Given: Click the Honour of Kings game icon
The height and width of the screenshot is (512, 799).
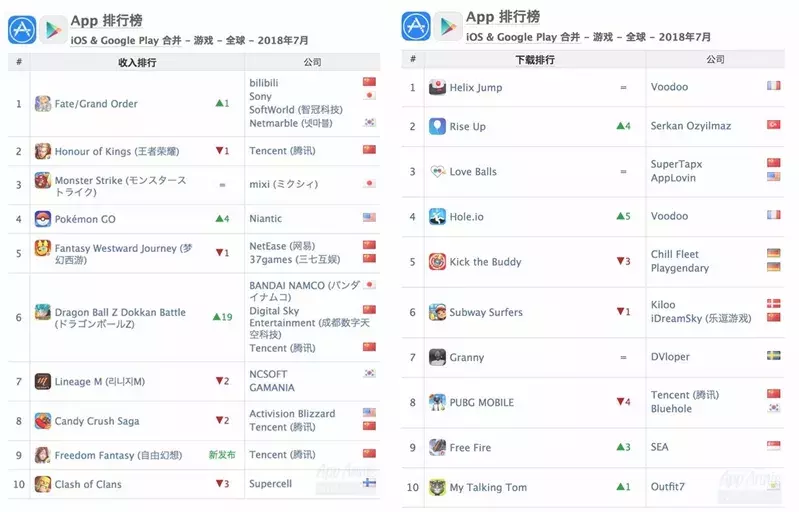Looking at the screenshot, I should [x=43, y=151].
